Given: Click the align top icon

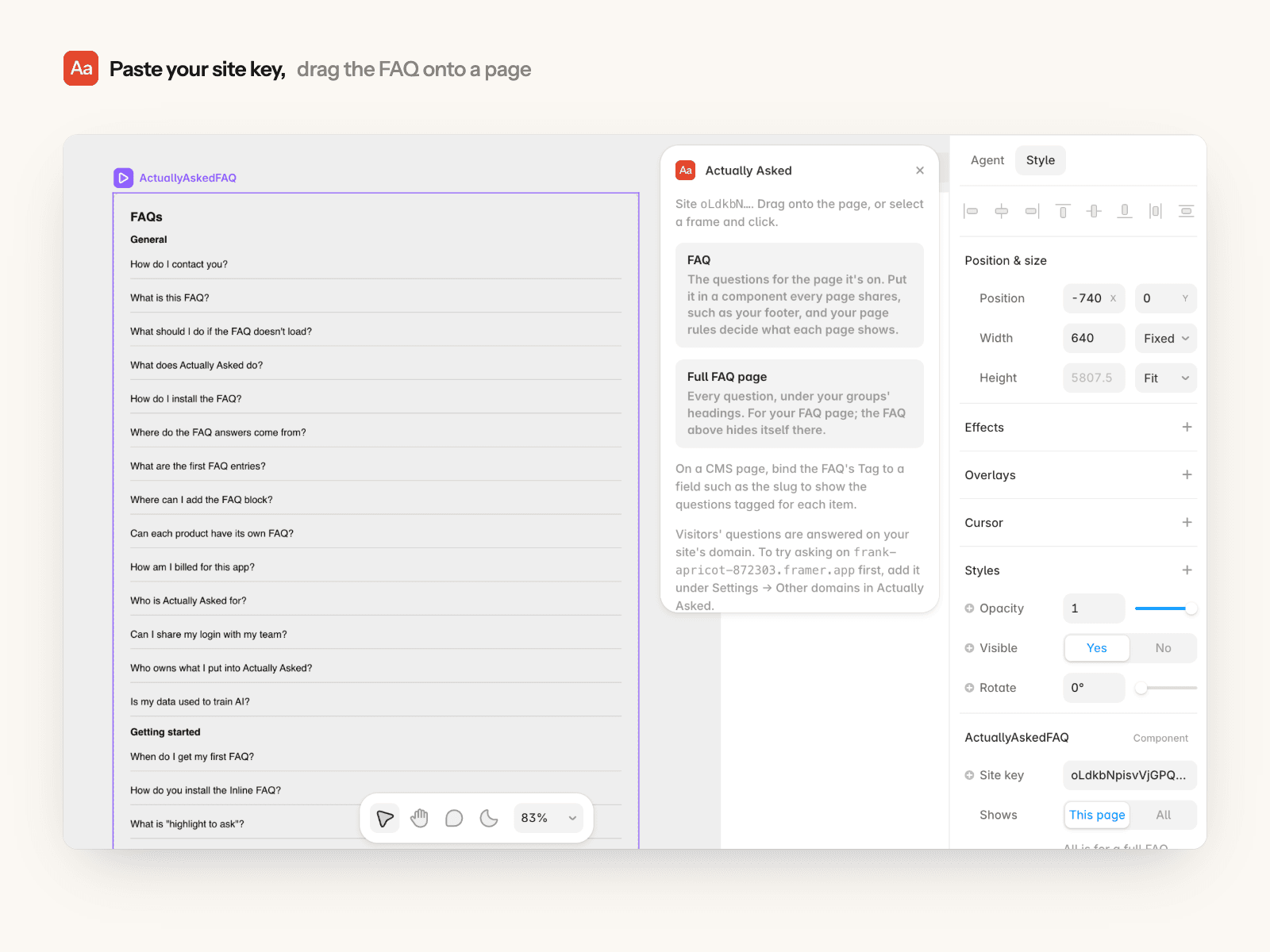Looking at the screenshot, I should coord(1063,211).
